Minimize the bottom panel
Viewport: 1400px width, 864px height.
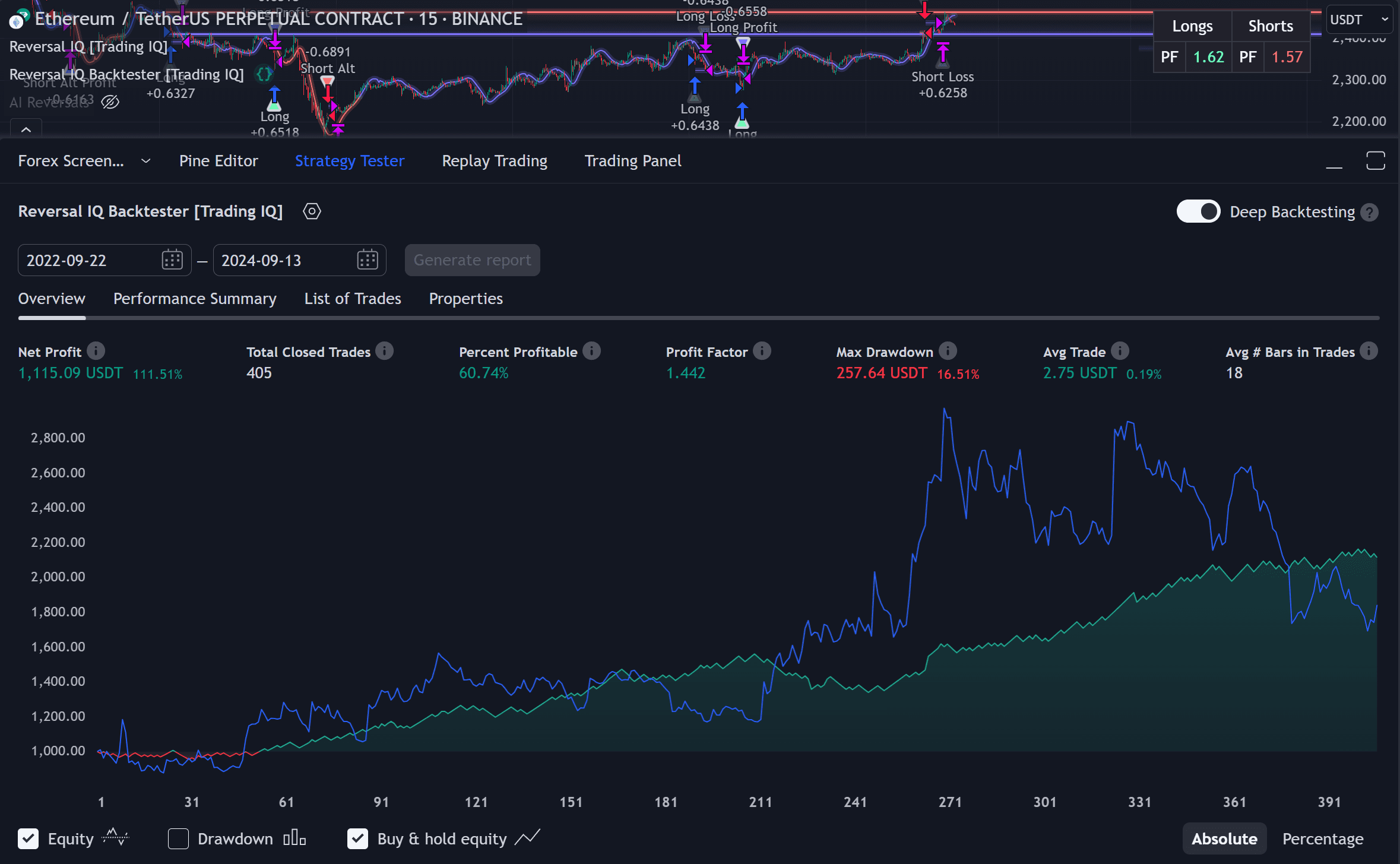[x=1334, y=162]
